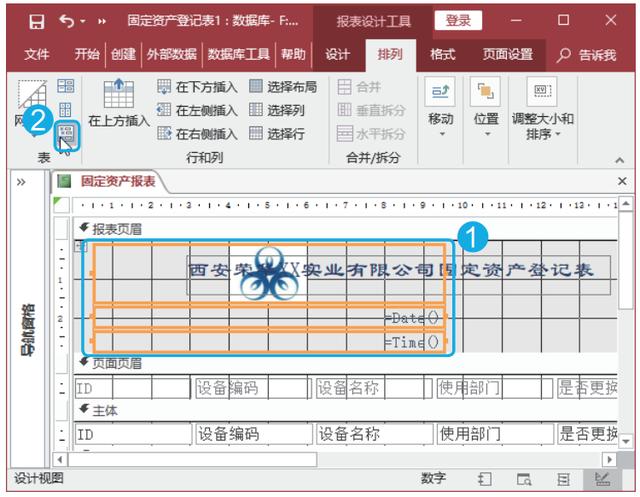This screenshot has height=497, width=640.
Task: Switch to the 创建 tab
Action: click(x=123, y=54)
